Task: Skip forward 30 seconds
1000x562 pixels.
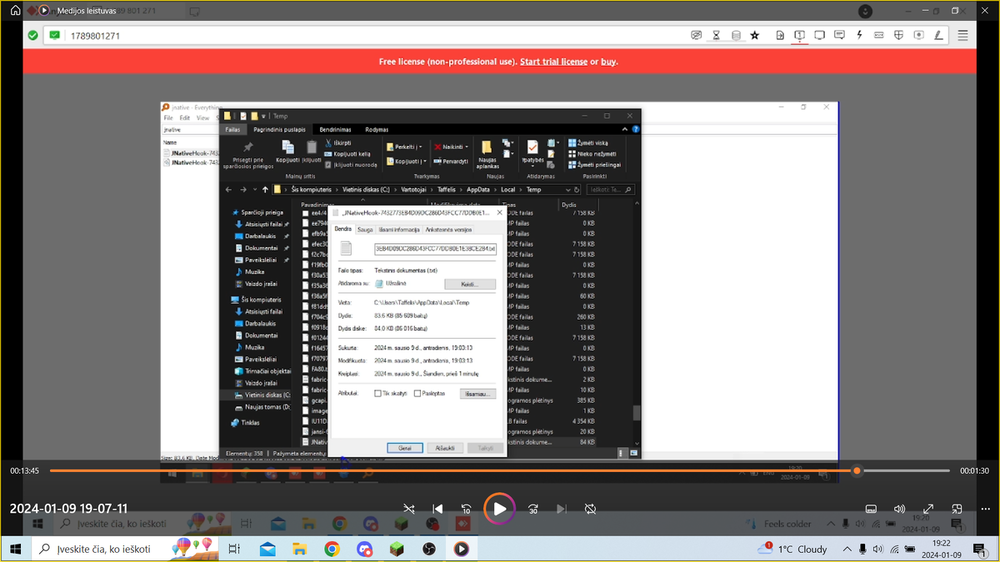Action: tap(533, 509)
